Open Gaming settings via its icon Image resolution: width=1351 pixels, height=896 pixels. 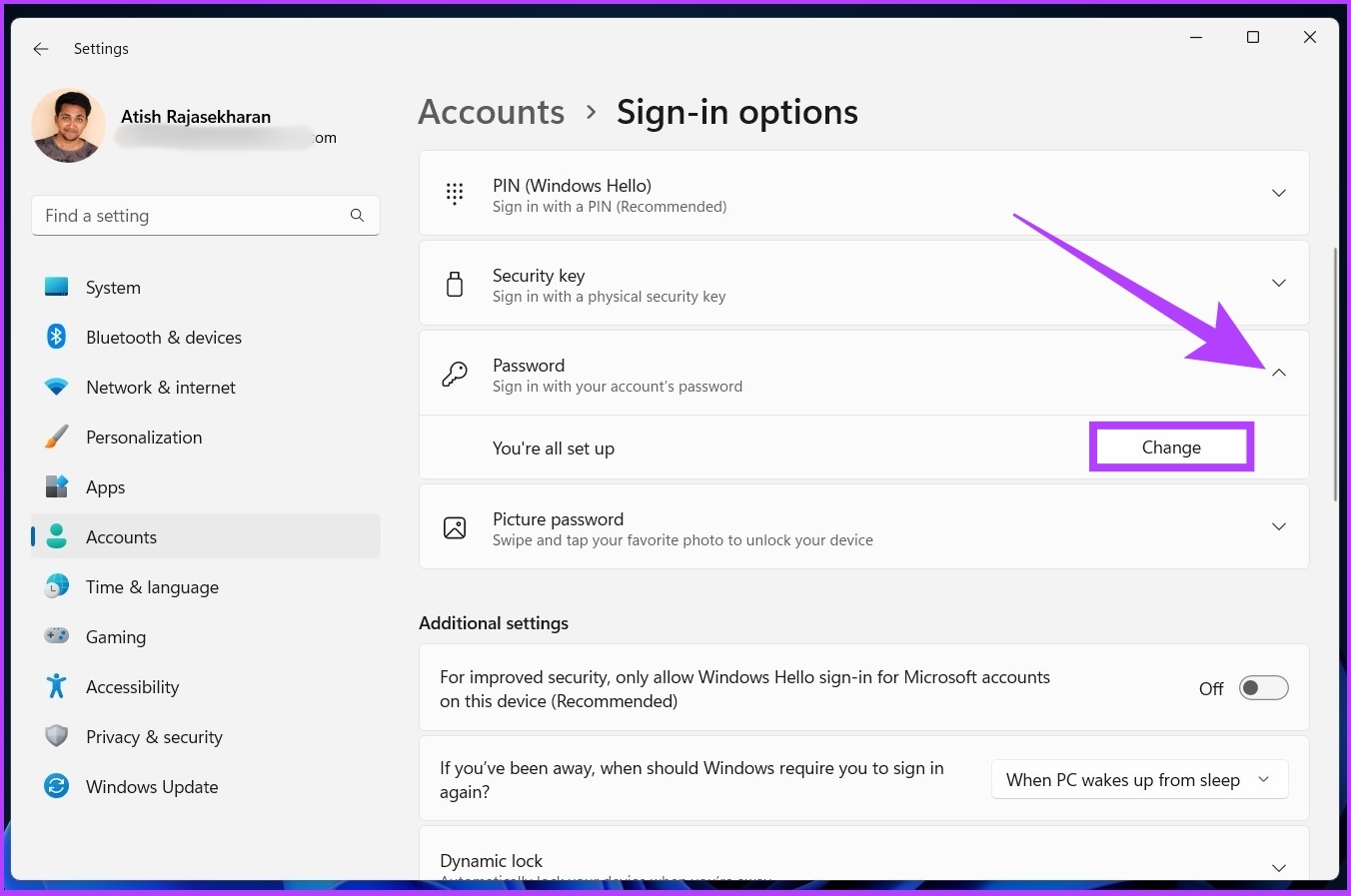(x=56, y=636)
